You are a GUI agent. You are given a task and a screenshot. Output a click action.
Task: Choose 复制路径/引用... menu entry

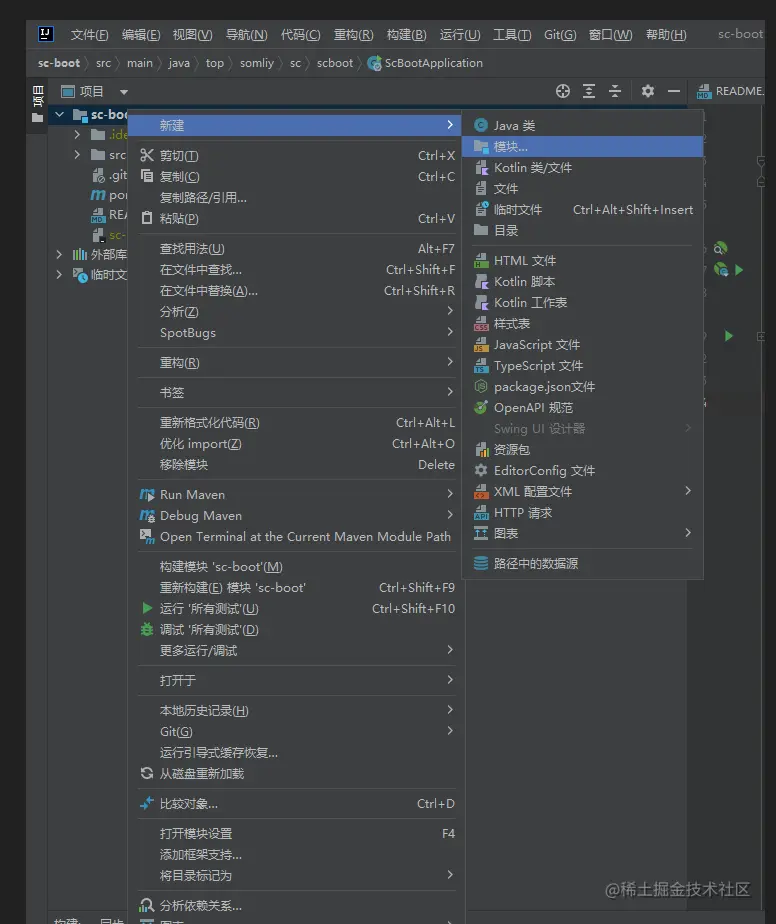click(x=297, y=197)
